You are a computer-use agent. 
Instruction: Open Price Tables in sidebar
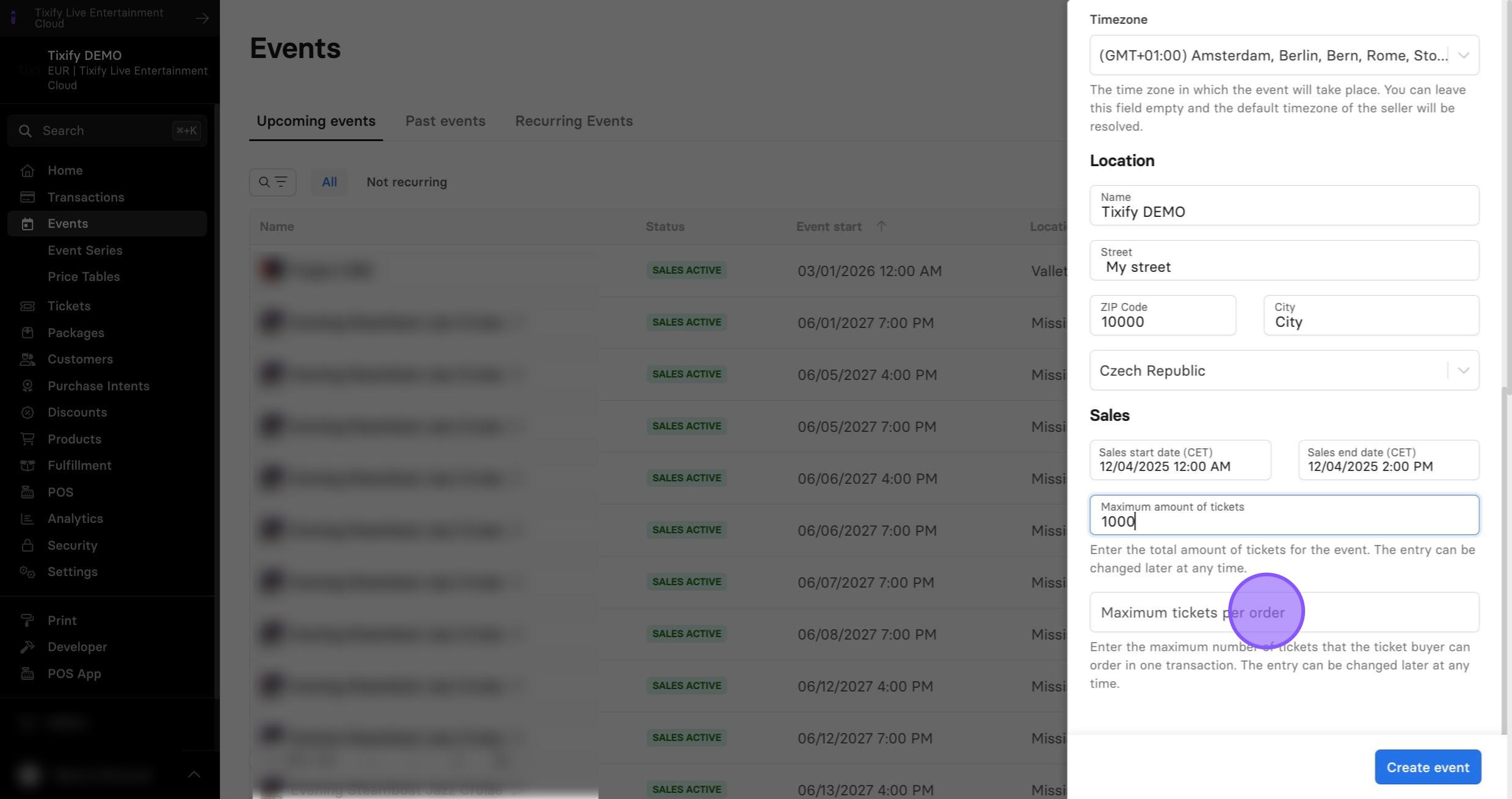point(84,277)
